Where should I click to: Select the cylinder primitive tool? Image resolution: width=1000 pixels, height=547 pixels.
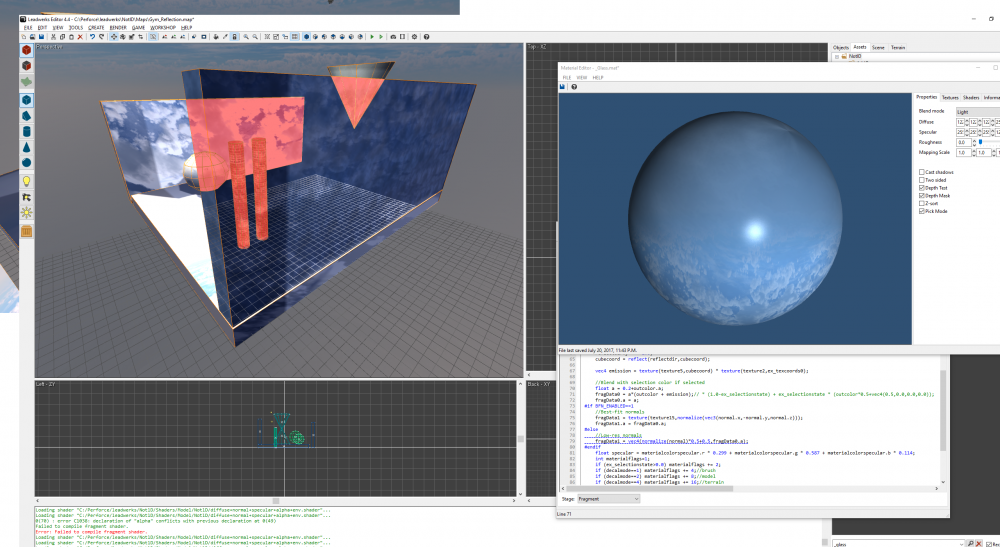26,131
